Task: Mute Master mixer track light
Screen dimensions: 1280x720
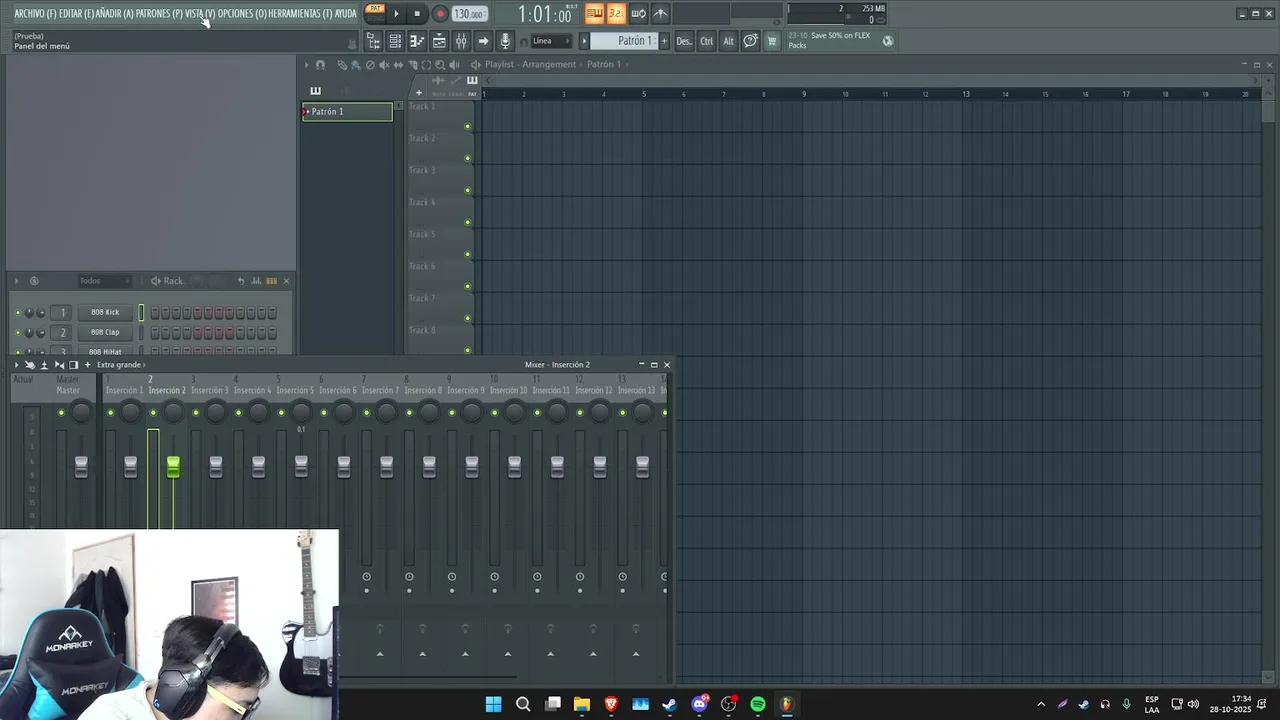Action: click(x=61, y=413)
